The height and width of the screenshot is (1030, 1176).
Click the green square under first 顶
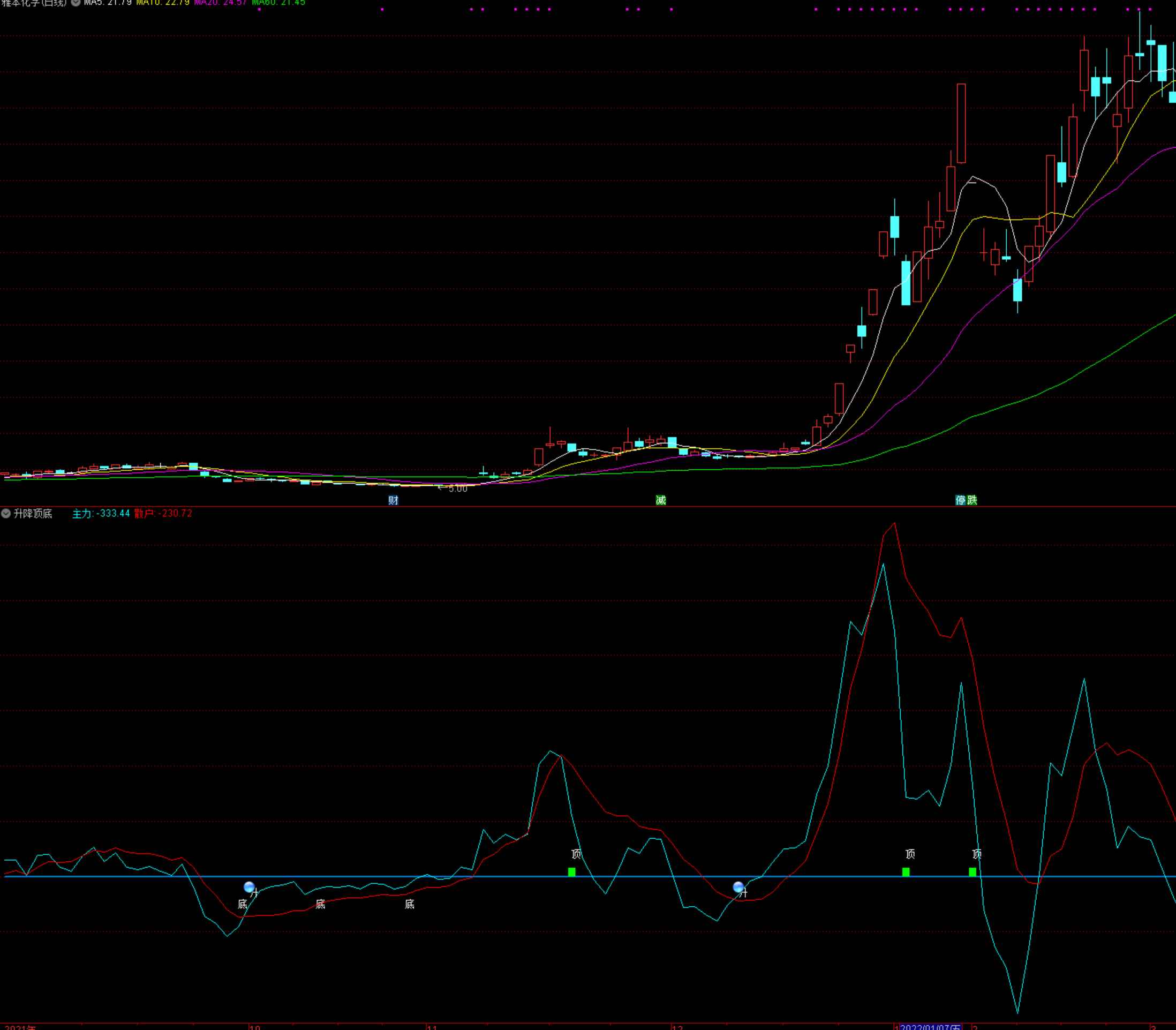572,872
